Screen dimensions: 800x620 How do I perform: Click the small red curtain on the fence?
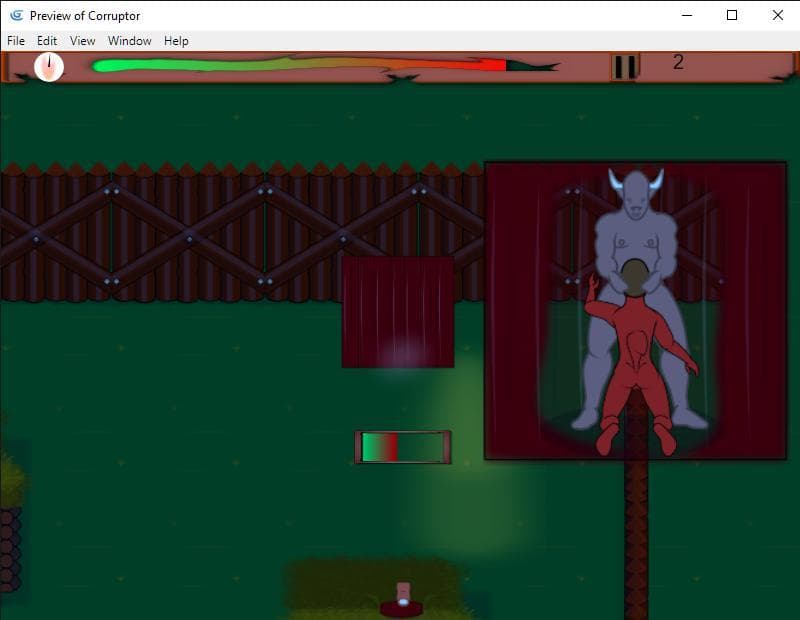(x=398, y=312)
